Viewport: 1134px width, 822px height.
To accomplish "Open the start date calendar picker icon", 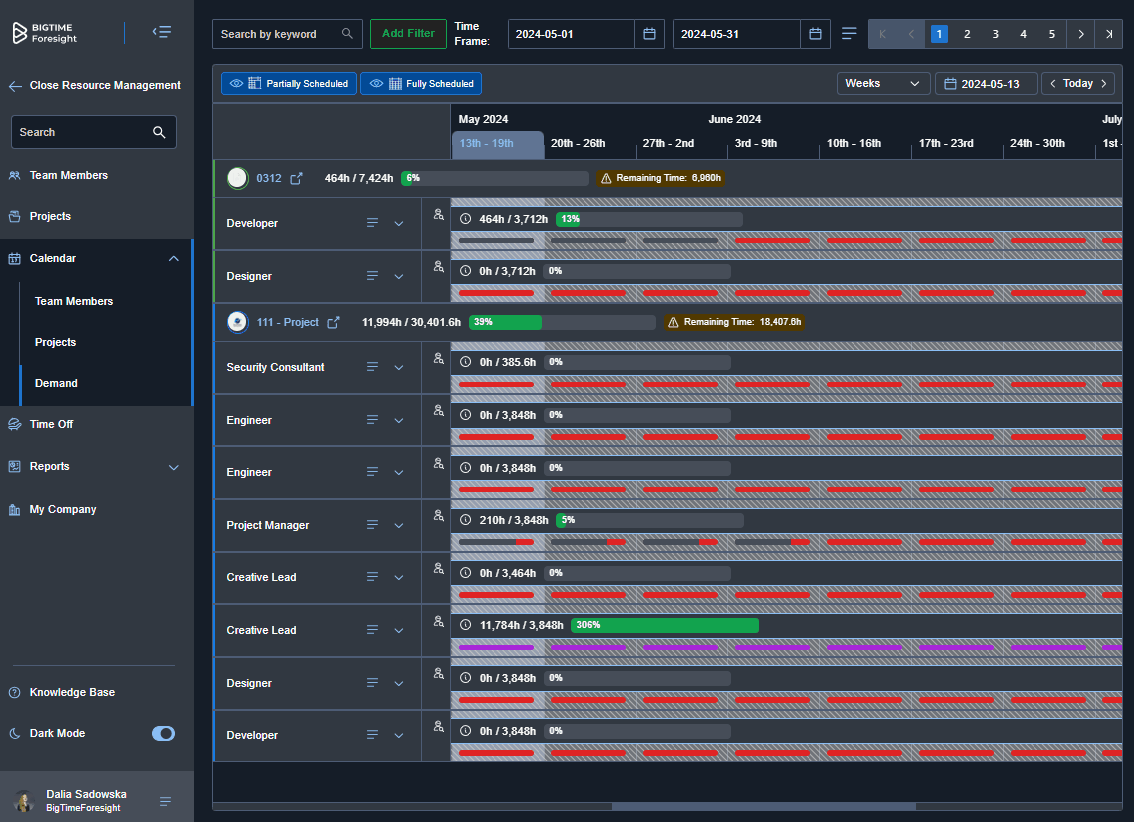I will click(x=649, y=34).
